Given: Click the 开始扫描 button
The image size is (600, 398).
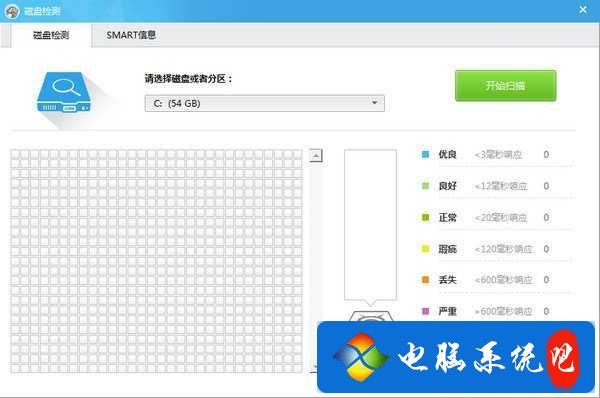Looking at the screenshot, I should [x=505, y=85].
